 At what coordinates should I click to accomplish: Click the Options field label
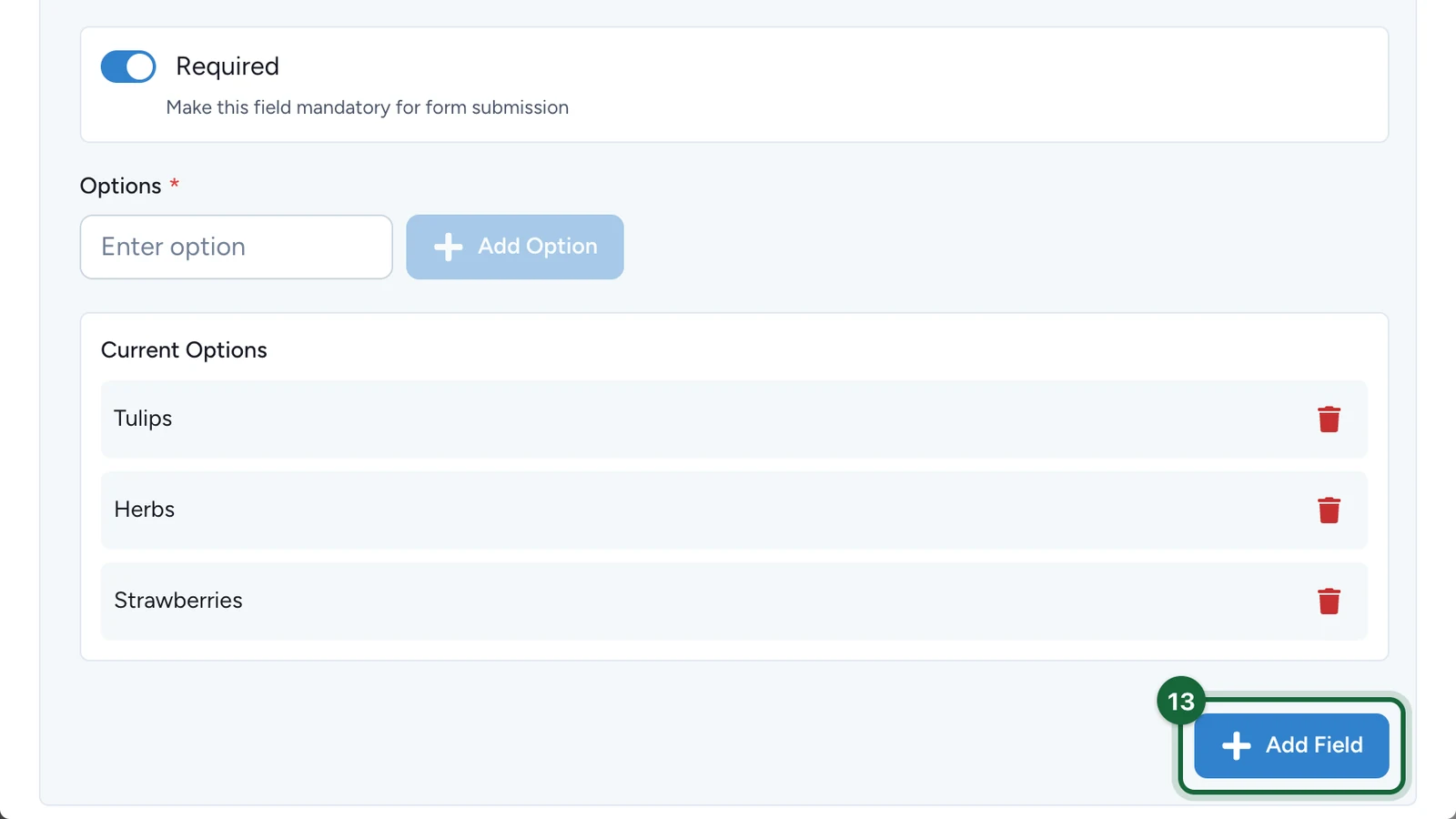click(121, 186)
